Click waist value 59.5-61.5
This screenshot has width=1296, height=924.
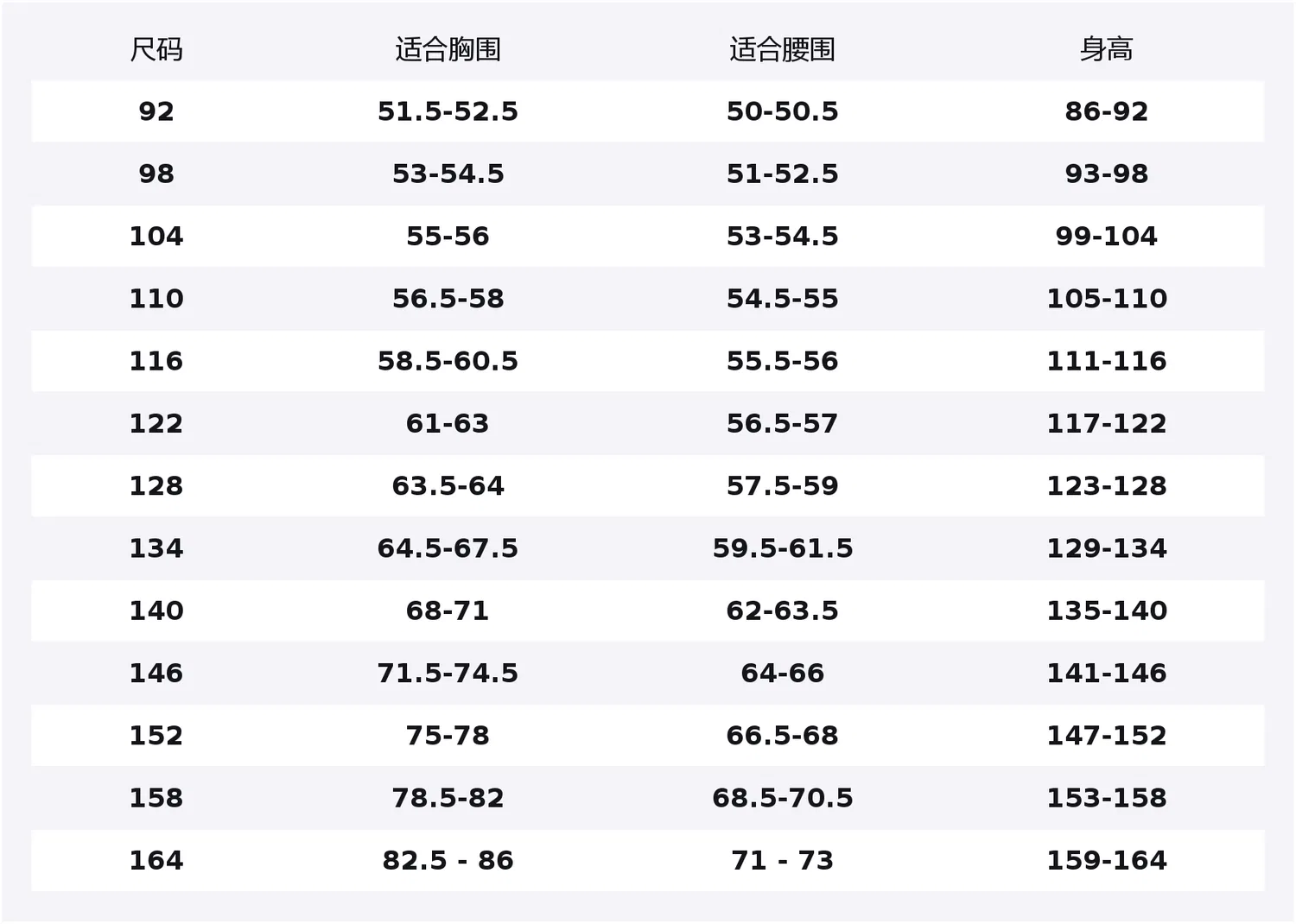pyautogui.click(x=782, y=548)
